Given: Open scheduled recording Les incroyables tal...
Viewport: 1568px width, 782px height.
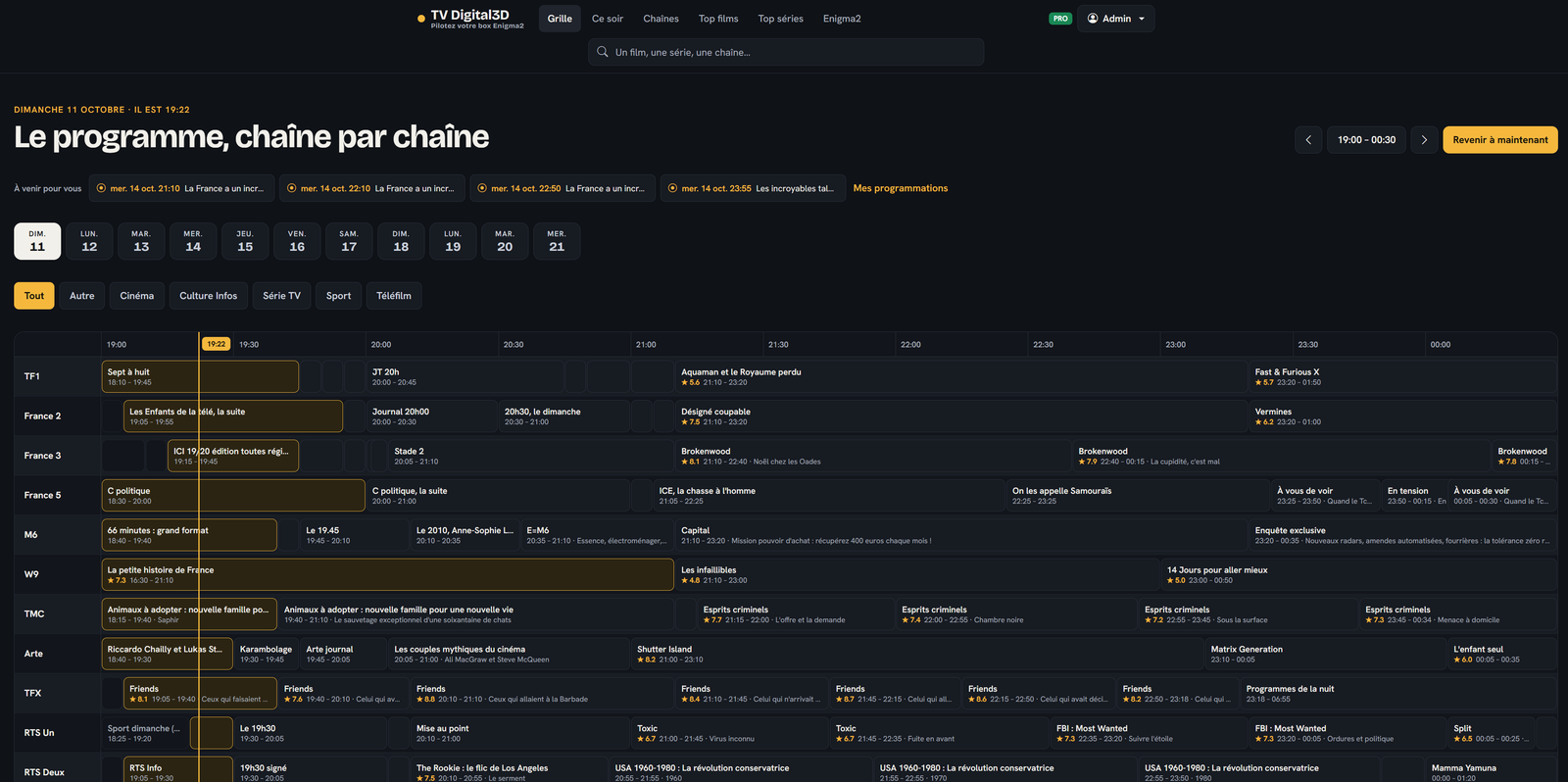Looking at the screenshot, I should (752, 188).
